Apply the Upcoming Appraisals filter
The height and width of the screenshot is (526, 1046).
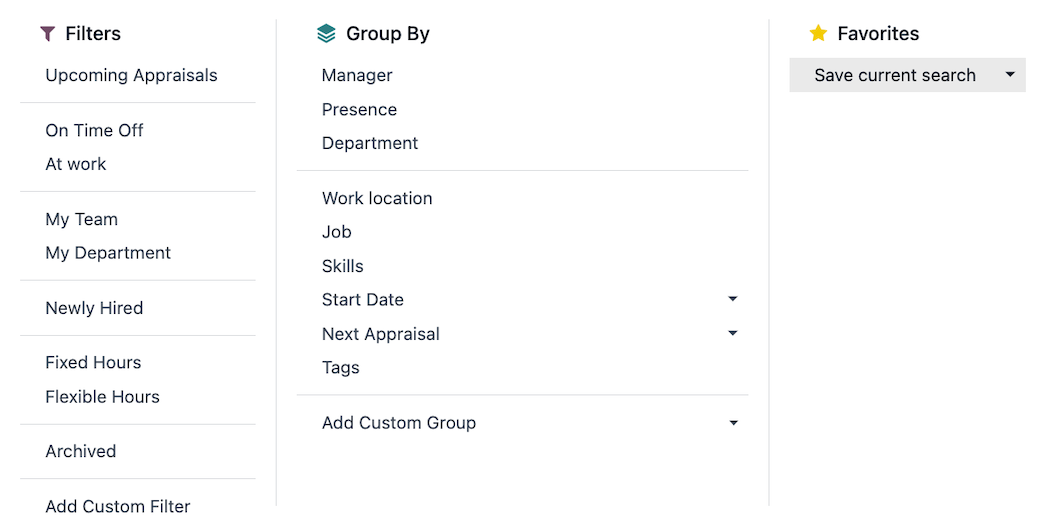point(131,76)
